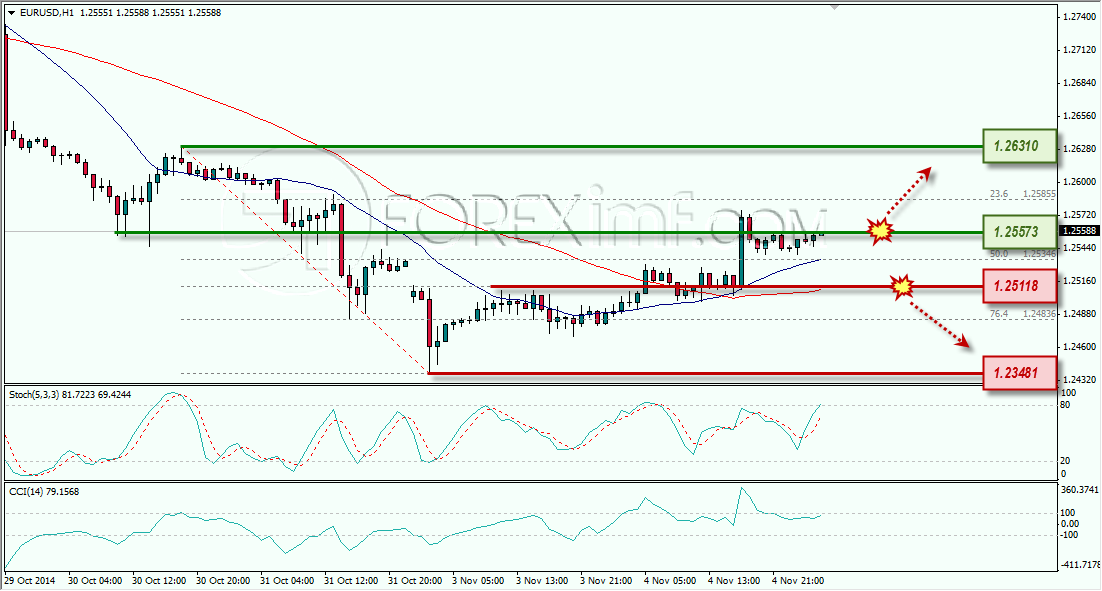Image resolution: width=1102 pixels, height=591 pixels.
Task: Click price axis value 1.25720
Action: (x=1080, y=214)
